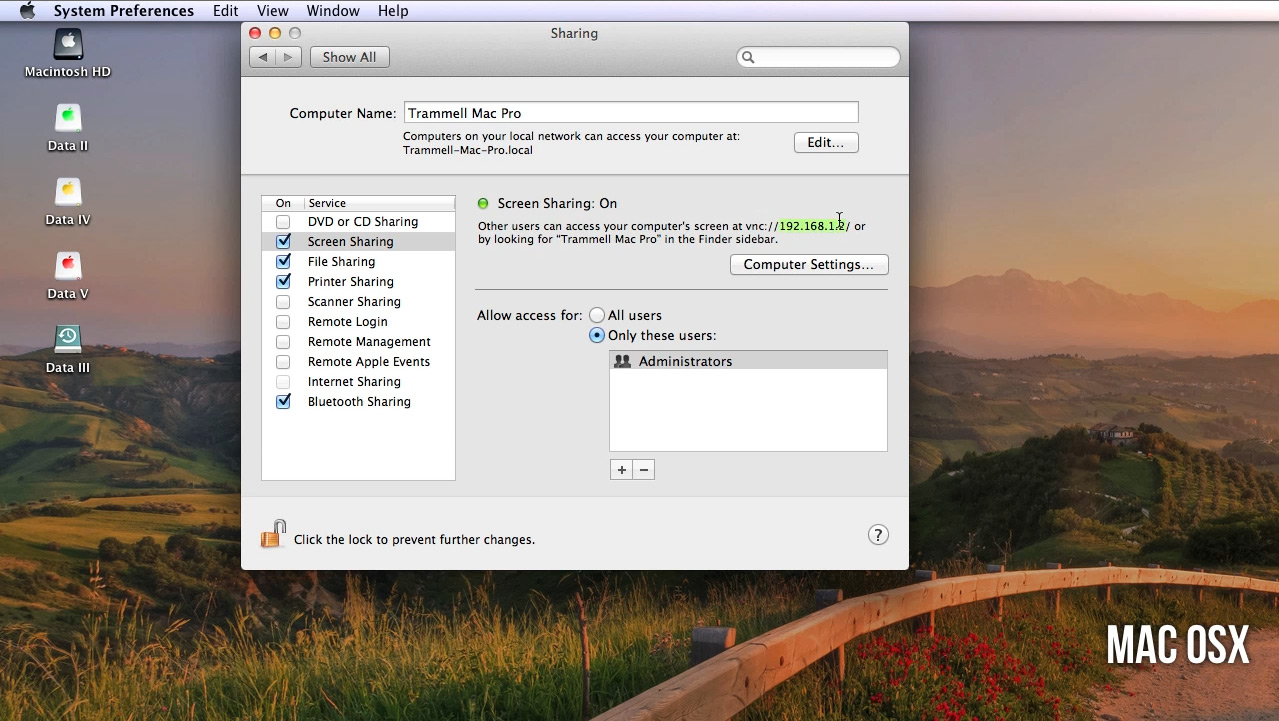Uncheck Bluetooth Sharing

point(283,401)
